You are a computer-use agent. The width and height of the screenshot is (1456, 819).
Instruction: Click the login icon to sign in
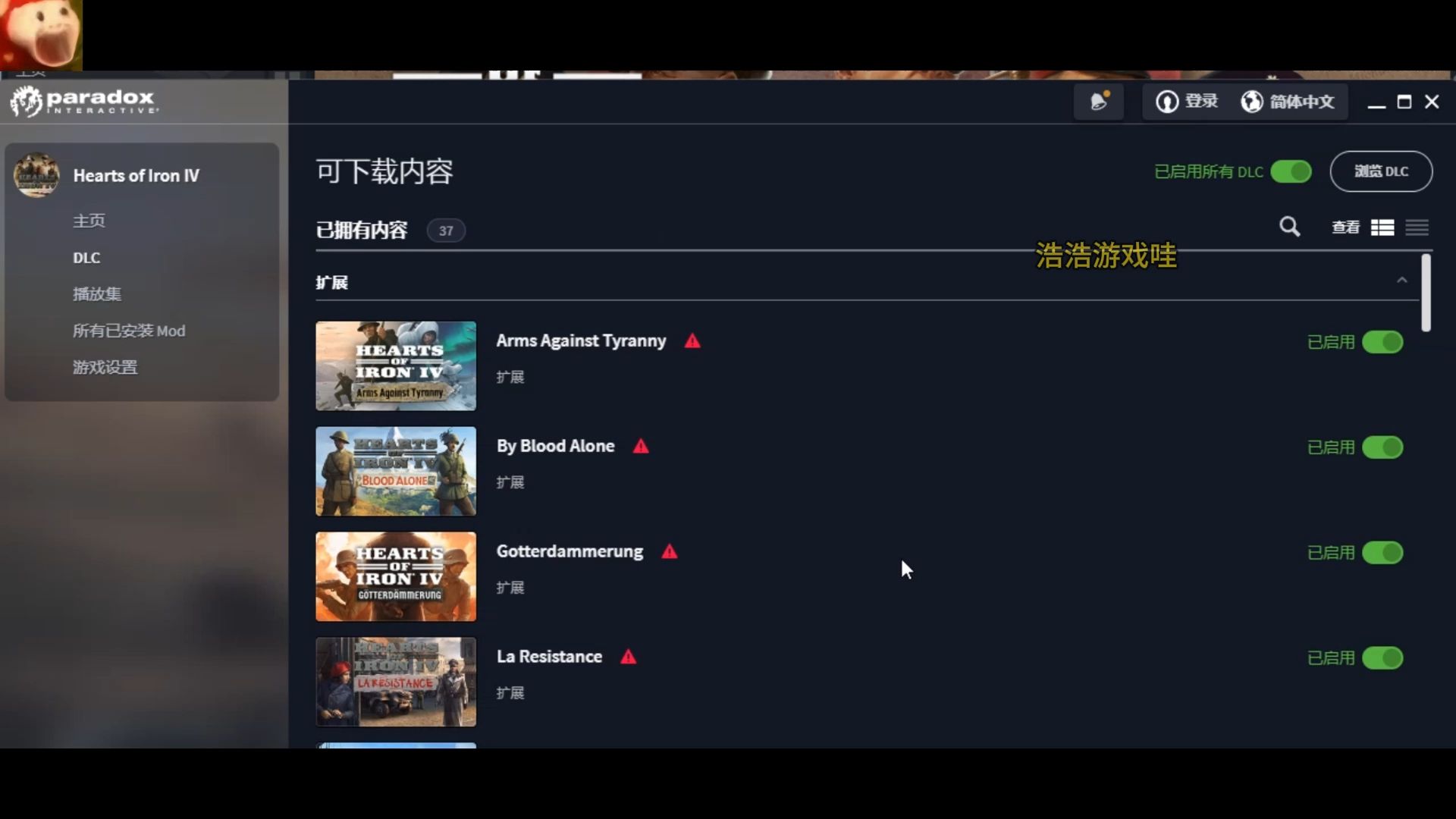coord(1188,101)
